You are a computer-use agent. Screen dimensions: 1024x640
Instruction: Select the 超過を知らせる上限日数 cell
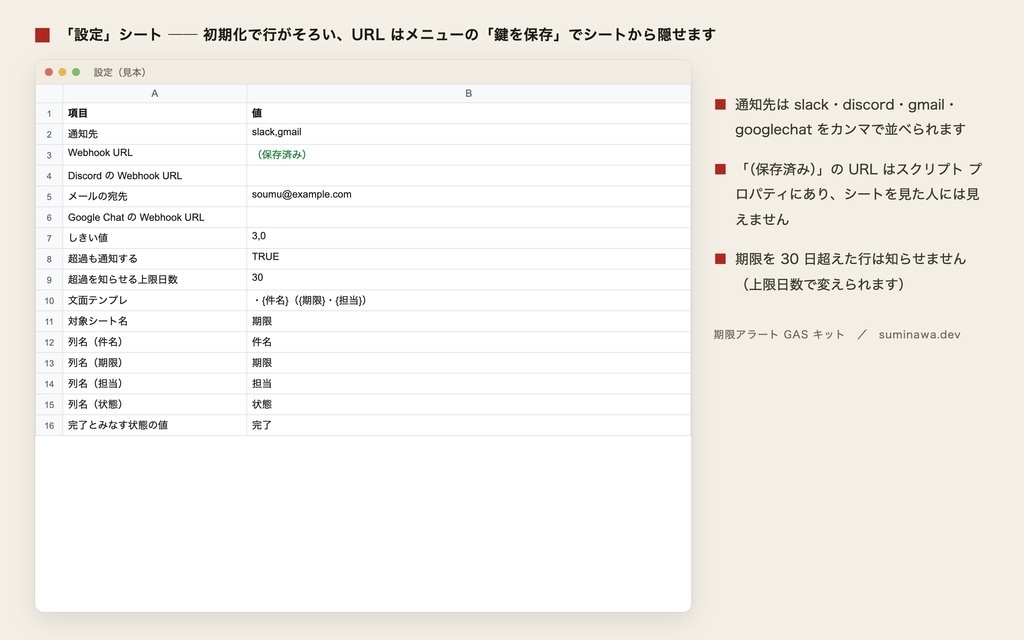(x=155, y=280)
